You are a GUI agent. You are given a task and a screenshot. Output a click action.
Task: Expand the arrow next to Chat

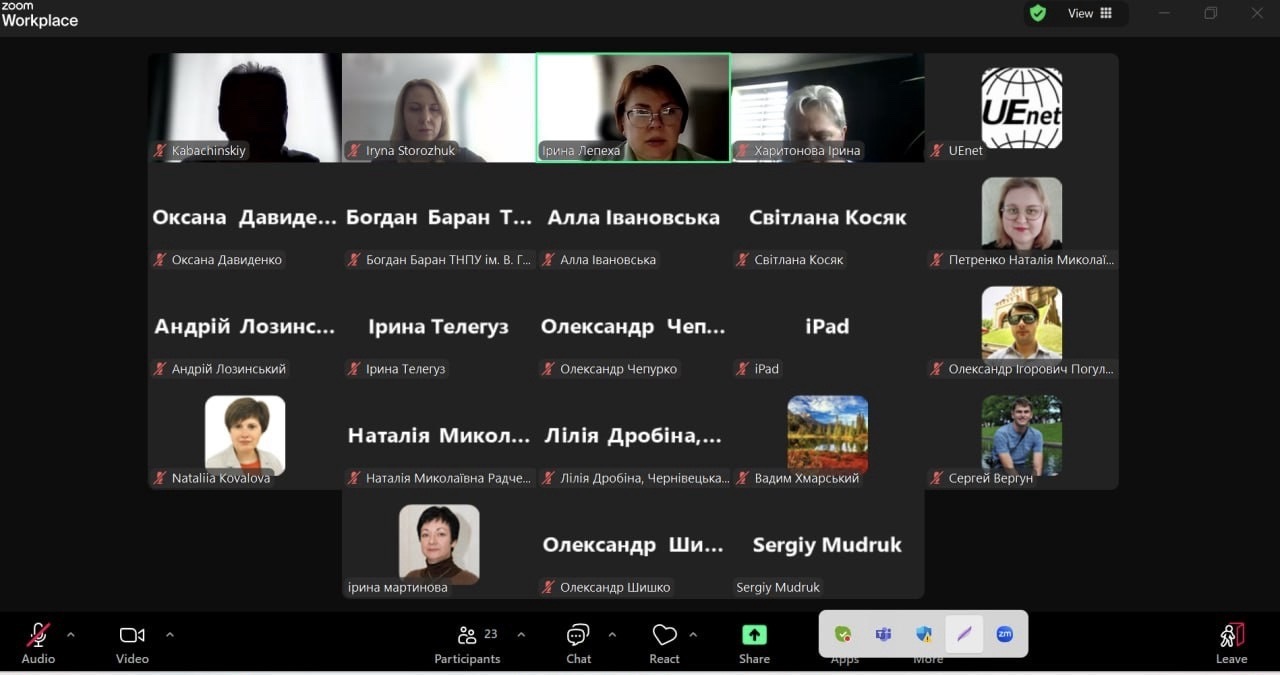612,634
